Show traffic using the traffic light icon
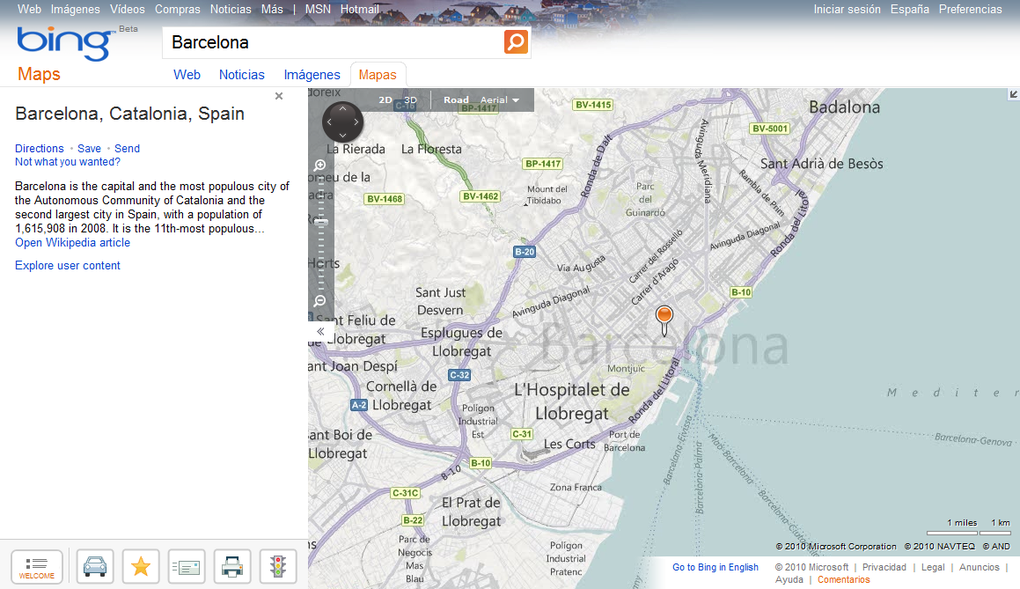 click(x=278, y=566)
